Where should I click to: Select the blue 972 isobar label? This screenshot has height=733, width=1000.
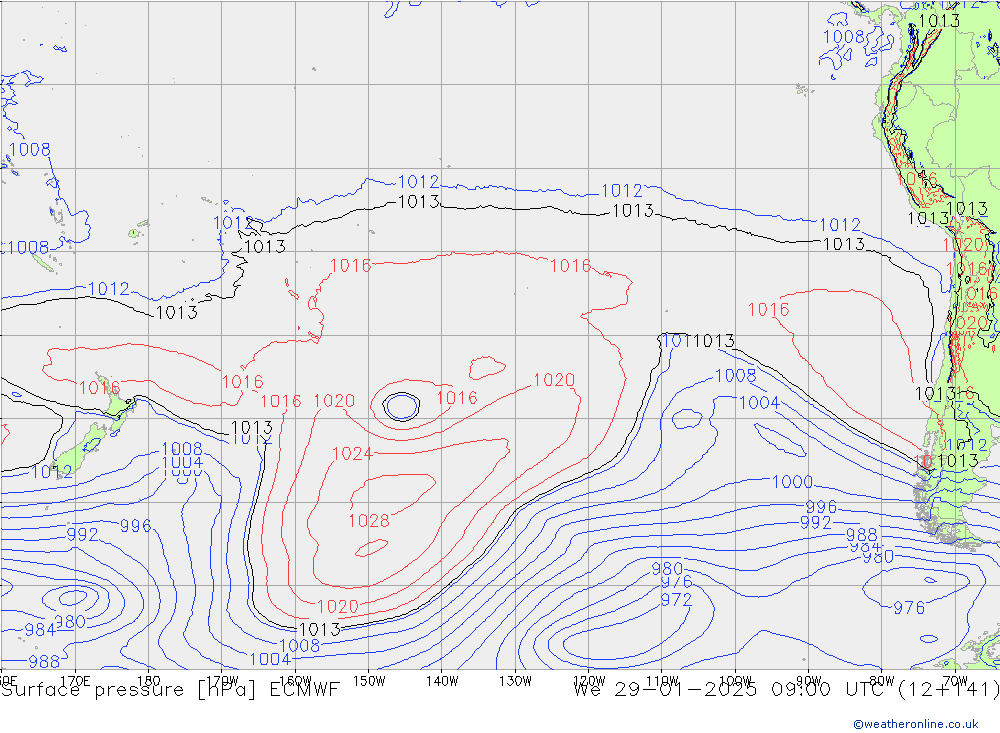click(676, 600)
